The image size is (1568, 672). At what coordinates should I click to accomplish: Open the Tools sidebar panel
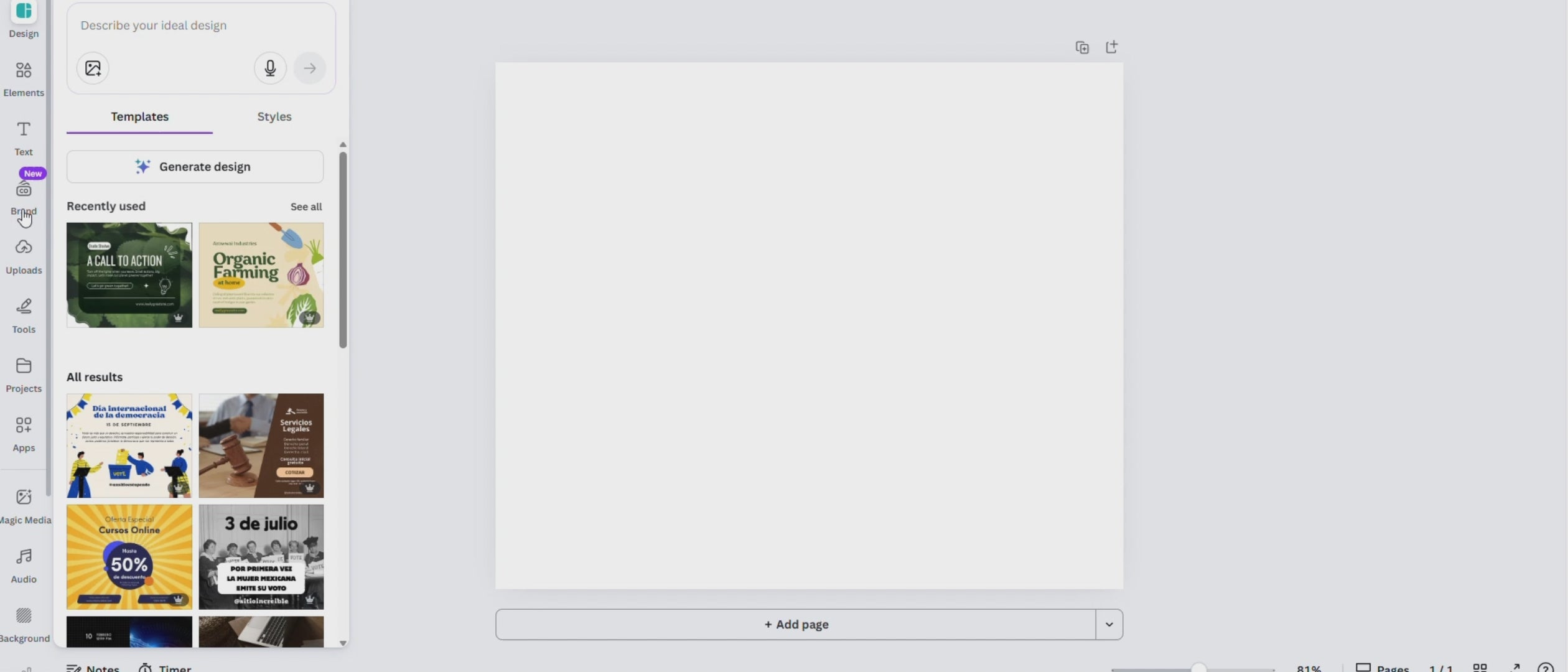point(24,315)
